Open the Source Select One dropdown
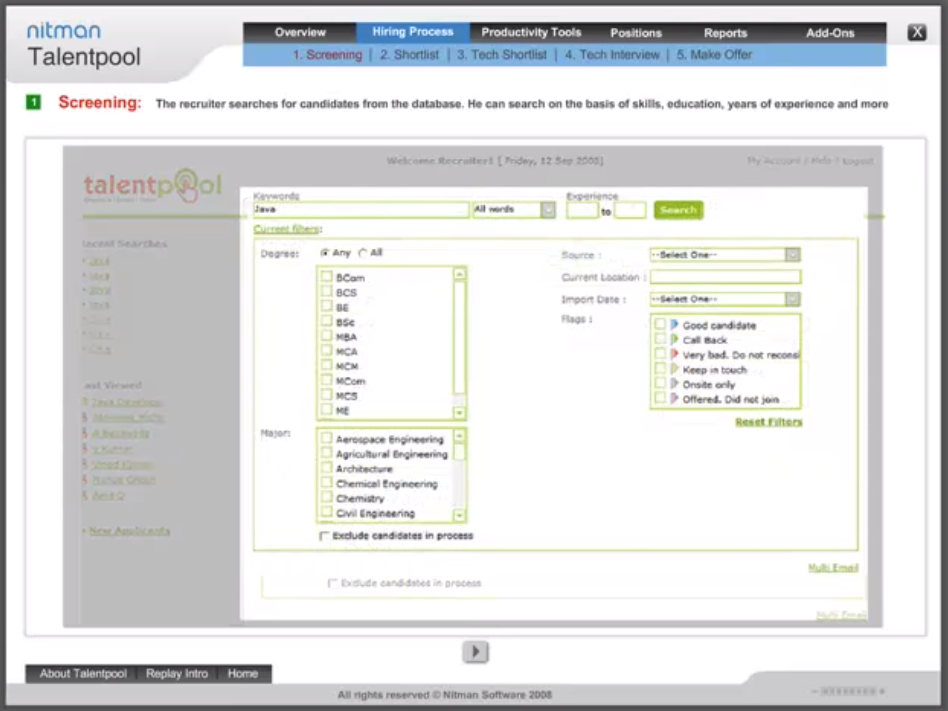 click(792, 255)
